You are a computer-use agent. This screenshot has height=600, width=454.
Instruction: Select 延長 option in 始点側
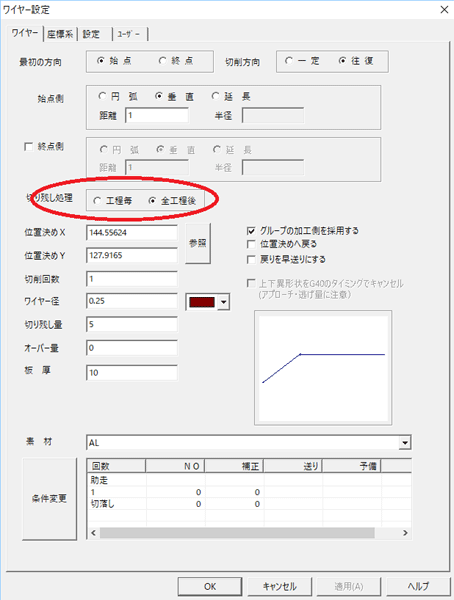click(x=231, y=96)
